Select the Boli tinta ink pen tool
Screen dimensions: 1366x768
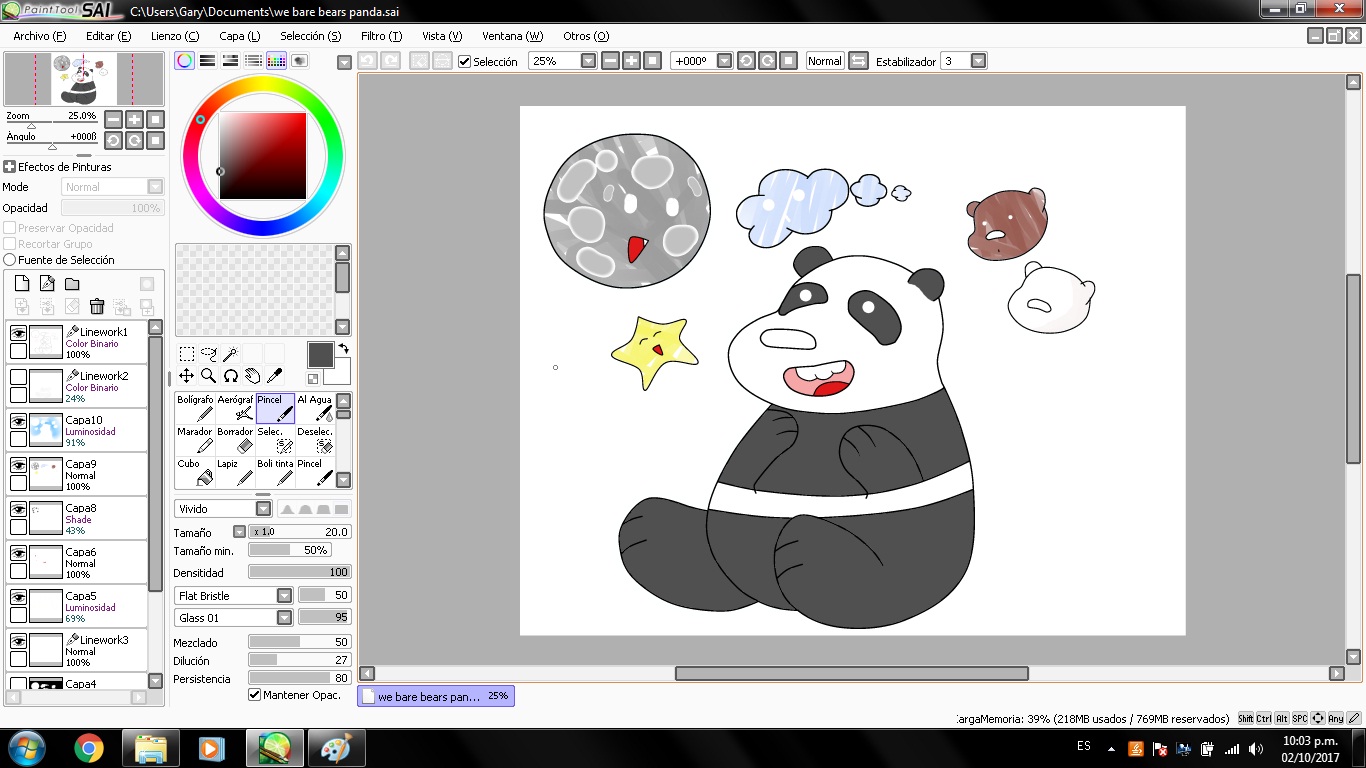[275, 472]
